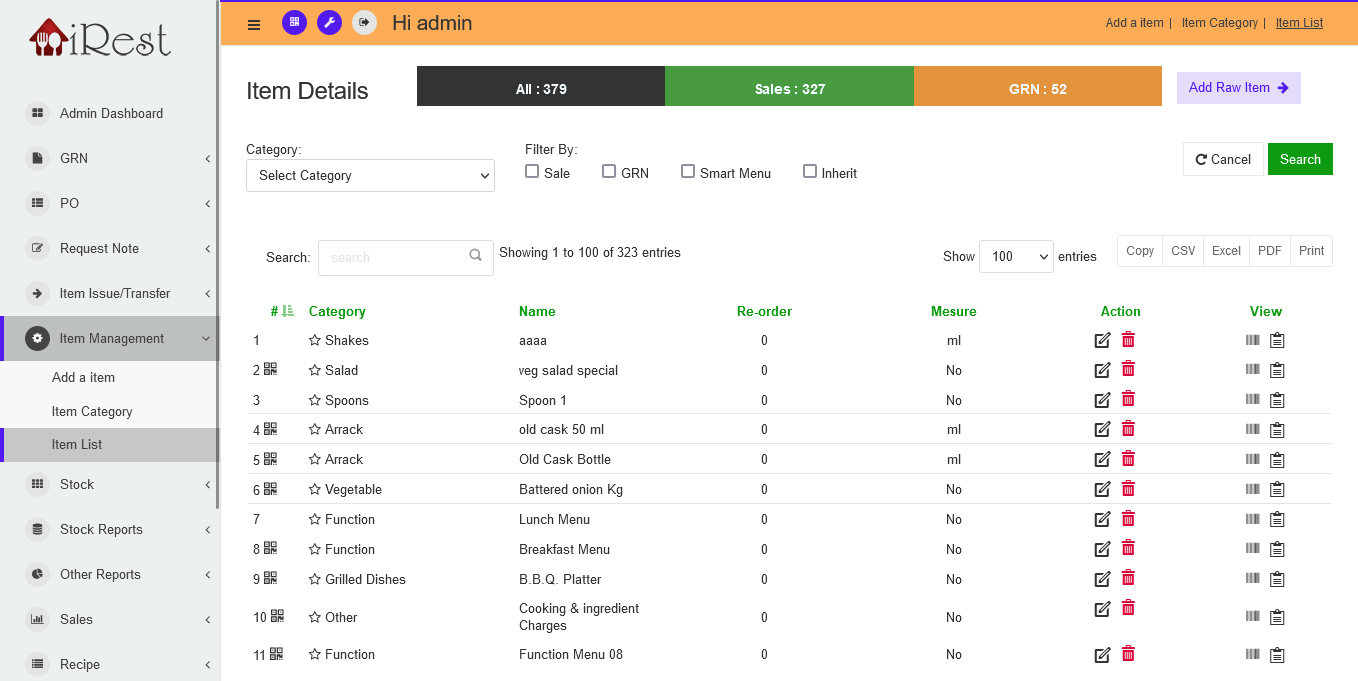Click the table search input field
The width and height of the screenshot is (1358, 681).
click(x=395, y=257)
